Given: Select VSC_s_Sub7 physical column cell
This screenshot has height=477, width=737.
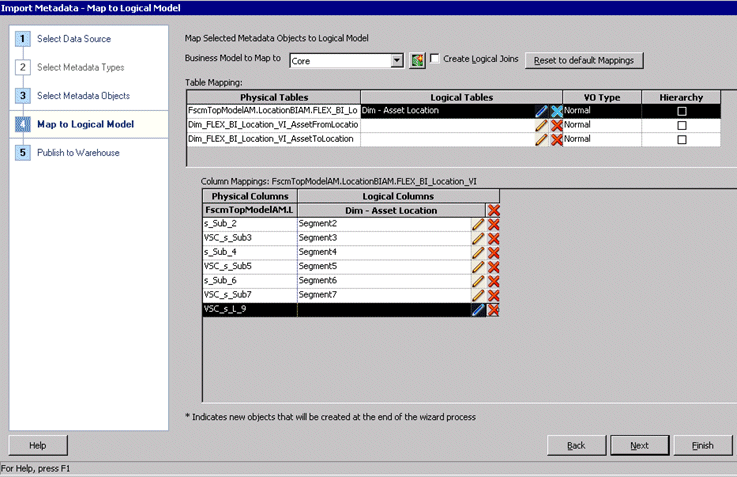Looking at the screenshot, I should [250, 295].
